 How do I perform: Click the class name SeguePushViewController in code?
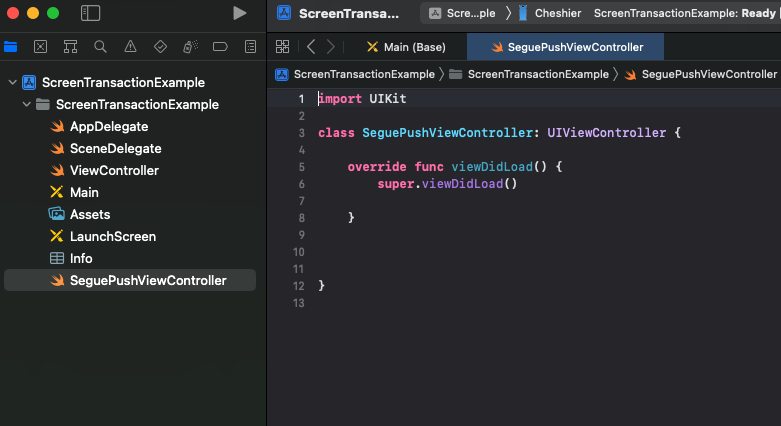[447, 133]
